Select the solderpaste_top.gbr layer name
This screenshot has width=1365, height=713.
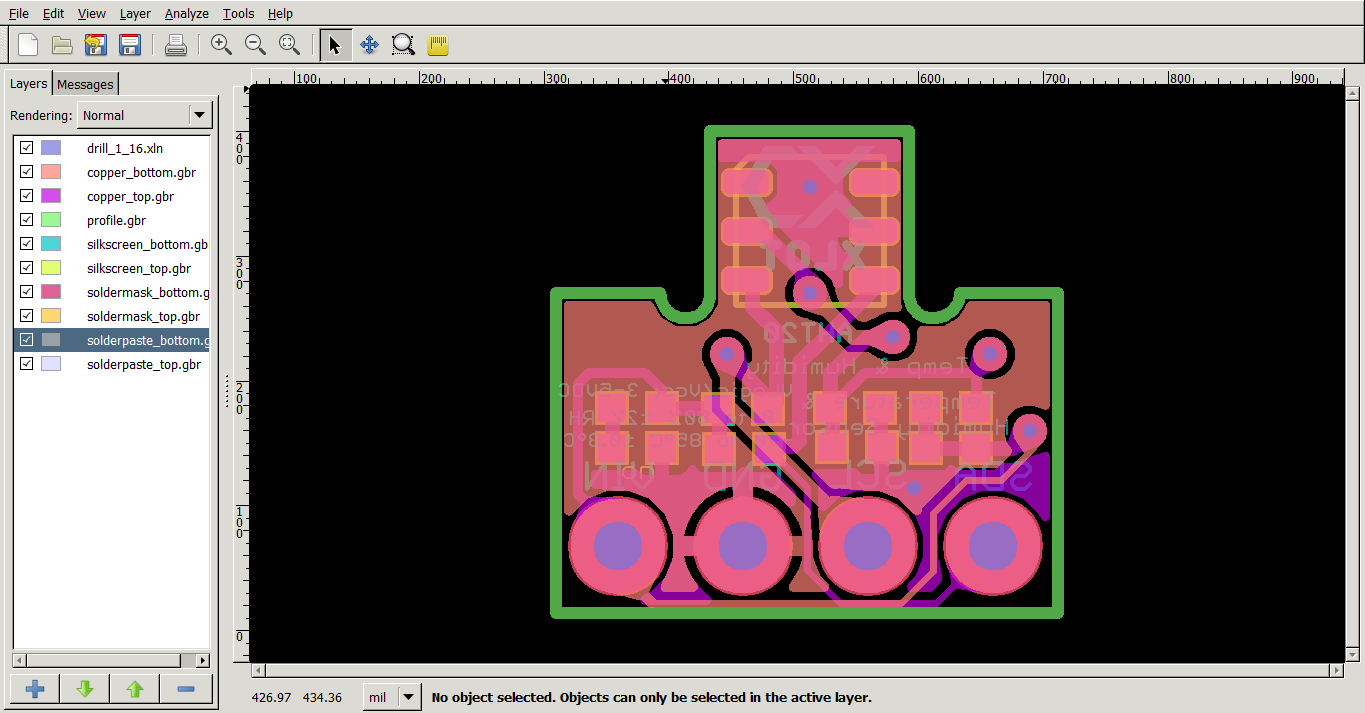point(144,364)
